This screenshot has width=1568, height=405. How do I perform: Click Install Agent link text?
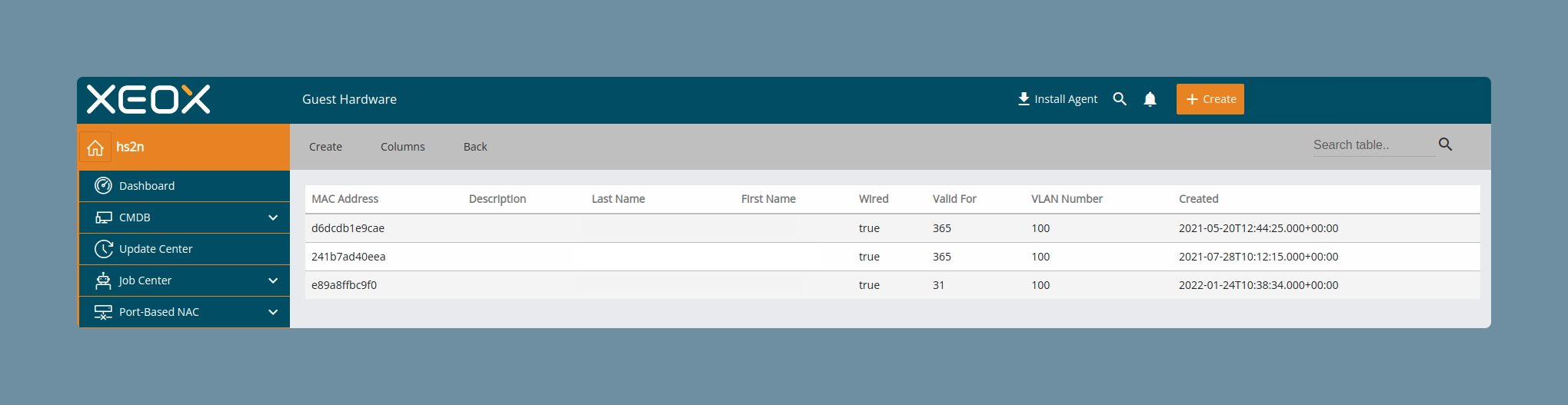coord(1066,99)
